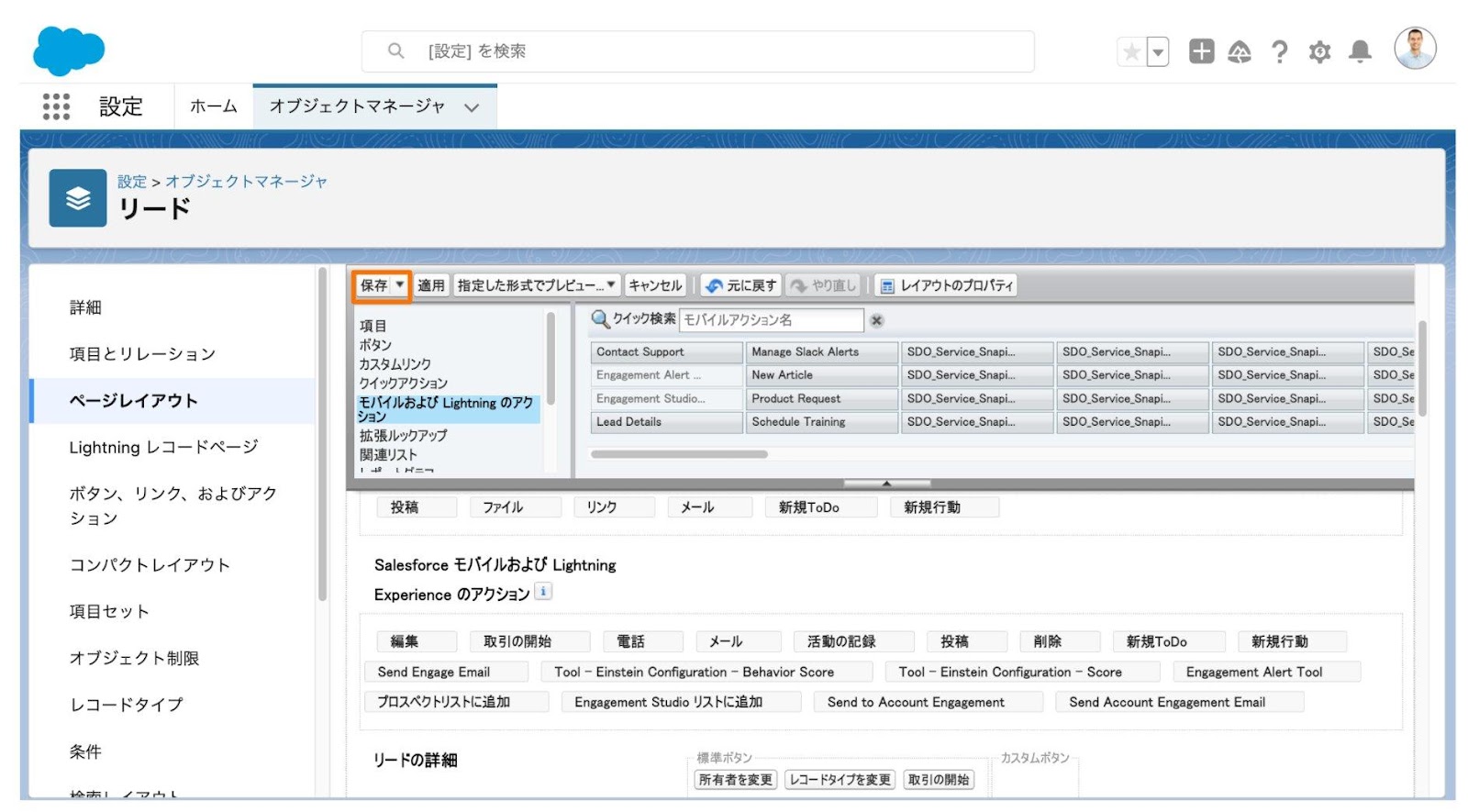Clear the quick find with the X icon
The height and width of the screenshot is (812, 1468).
click(876, 320)
